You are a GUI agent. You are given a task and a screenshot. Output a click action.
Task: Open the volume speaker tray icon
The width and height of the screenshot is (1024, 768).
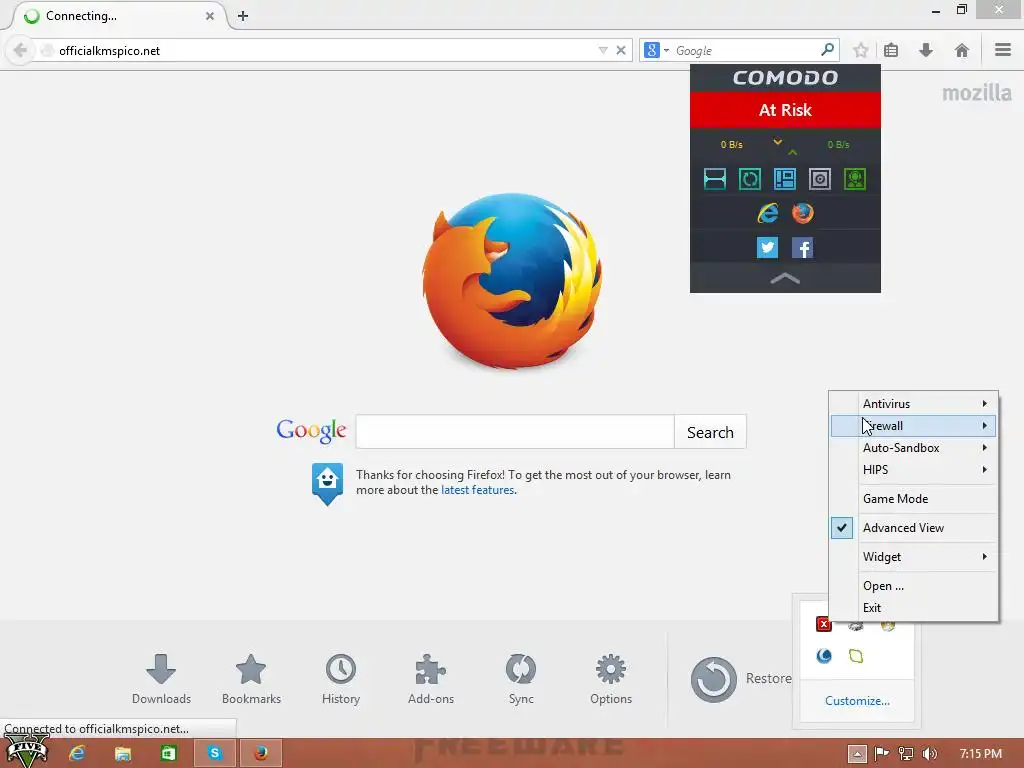(930, 754)
